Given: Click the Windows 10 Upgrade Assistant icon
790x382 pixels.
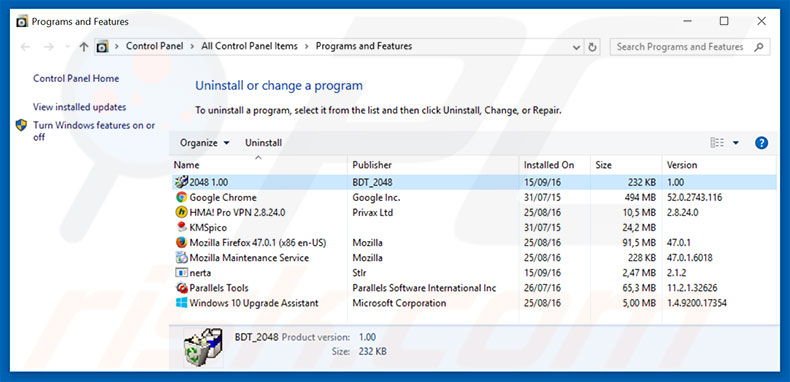Looking at the screenshot, I should pos(181,303).
